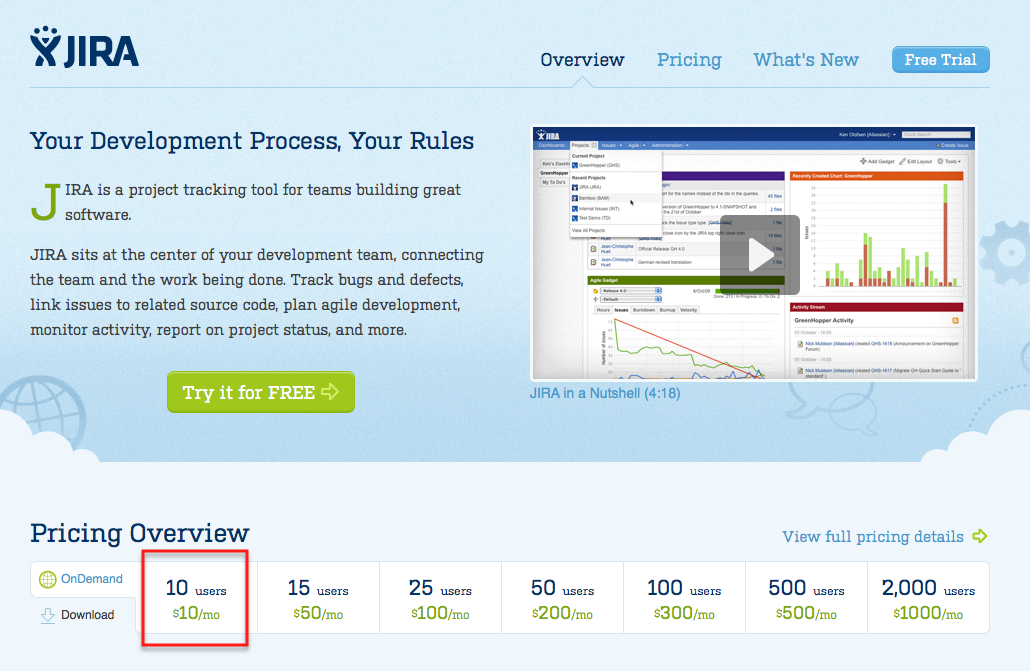The image size is (1030, 671).
Task: Select the OnDemand pricing tab
Action: click(x=83, y=579)
